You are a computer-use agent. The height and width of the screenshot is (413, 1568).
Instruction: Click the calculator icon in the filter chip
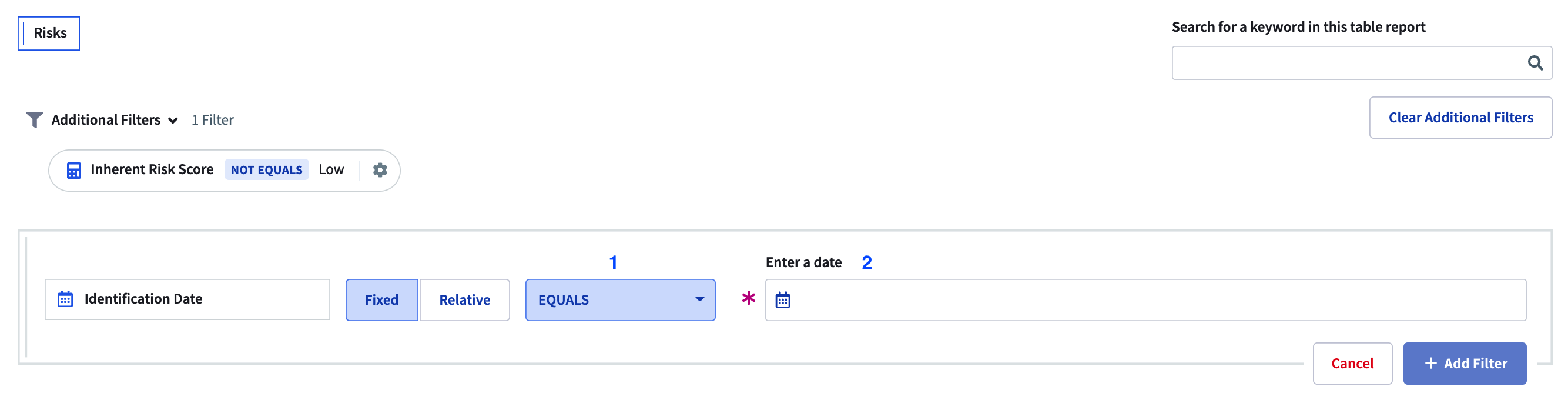coord(73,171)
